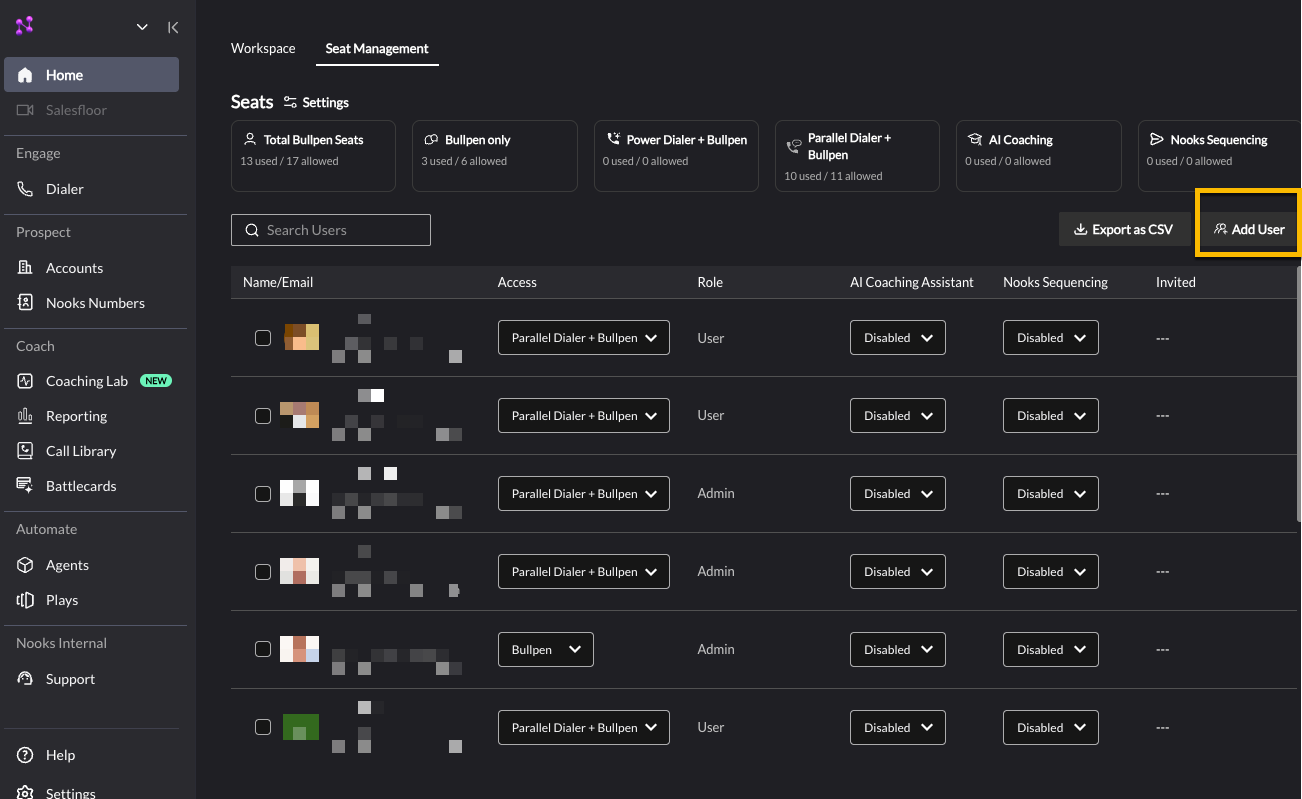Open AI Coaching Assistant dropdown on Bullpen row
This screenshot has height=799, width=1302.
[898, 650]
